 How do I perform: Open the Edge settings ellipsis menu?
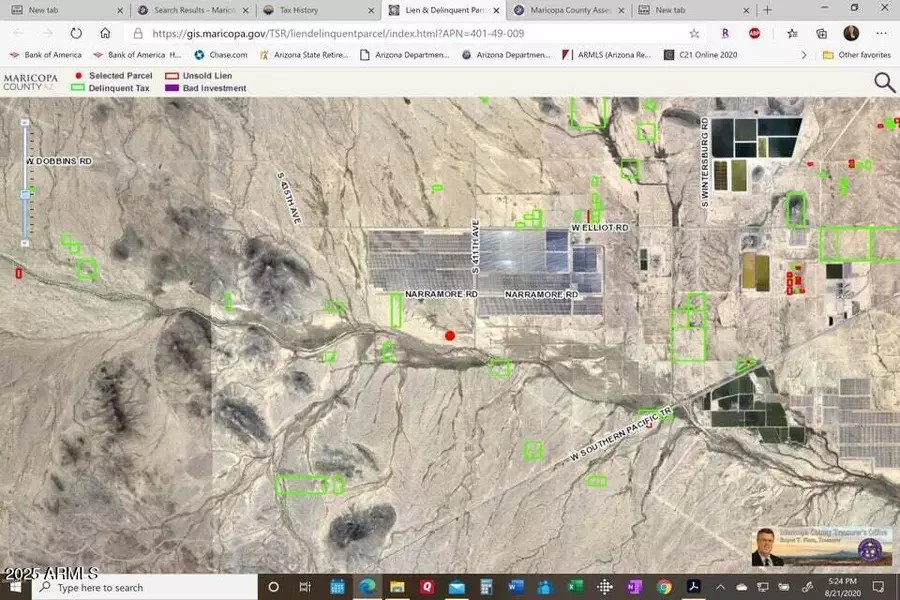pyautogui.click(x=880, y=32)
